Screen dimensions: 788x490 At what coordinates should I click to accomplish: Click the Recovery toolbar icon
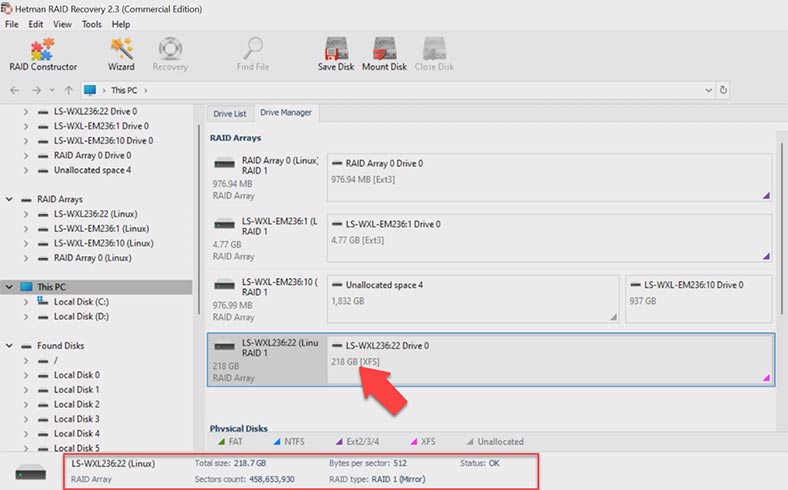click(170, 54)
